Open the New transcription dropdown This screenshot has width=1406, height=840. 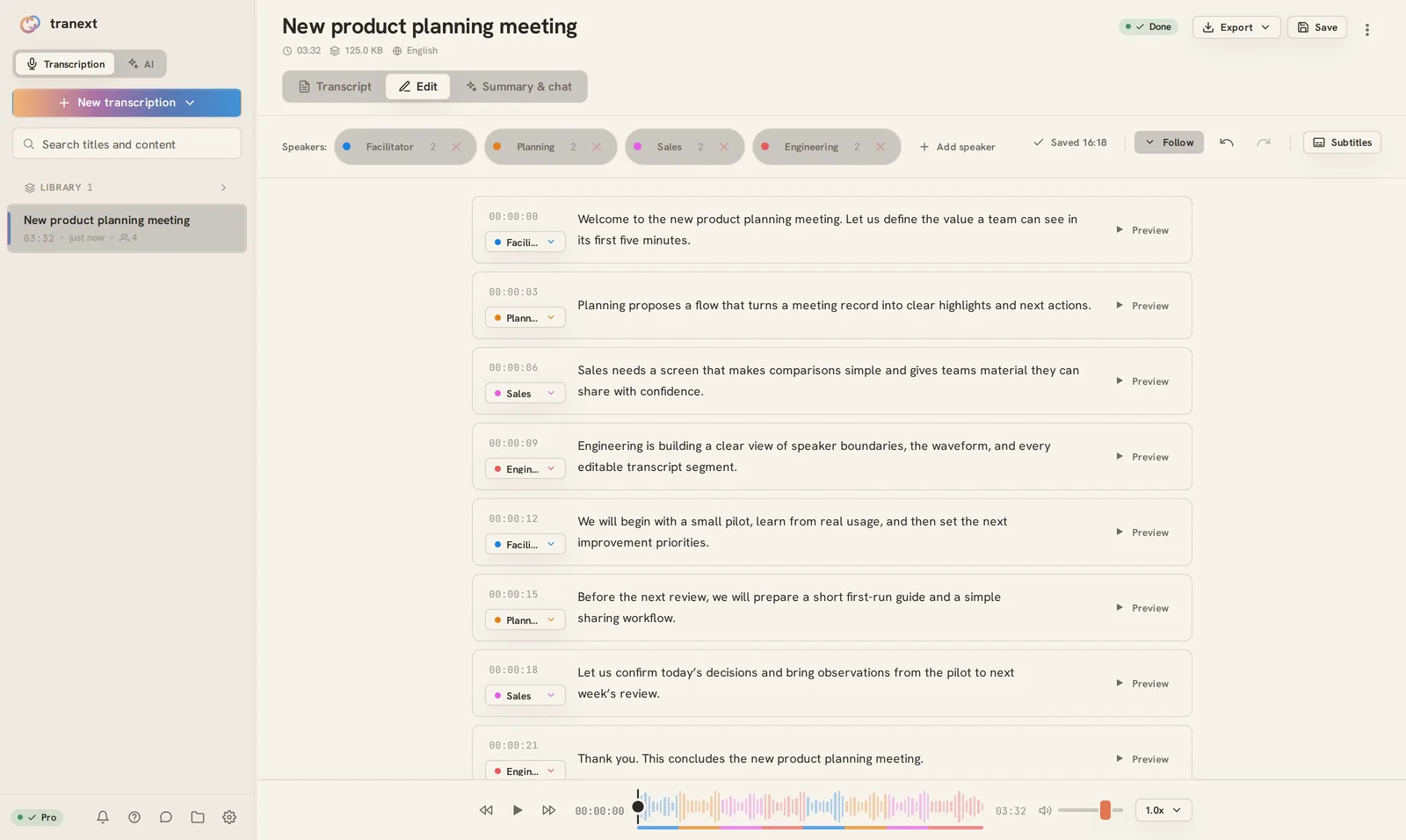[127, 103]
